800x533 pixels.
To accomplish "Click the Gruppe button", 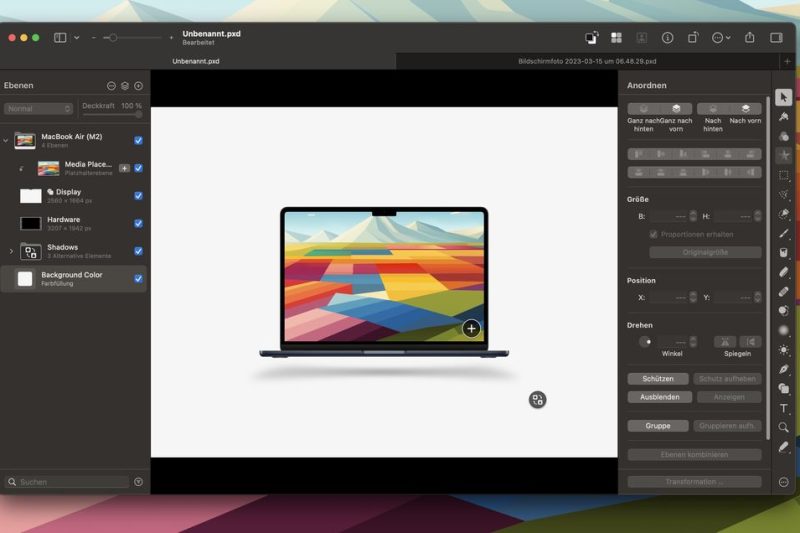I will 658,426.
